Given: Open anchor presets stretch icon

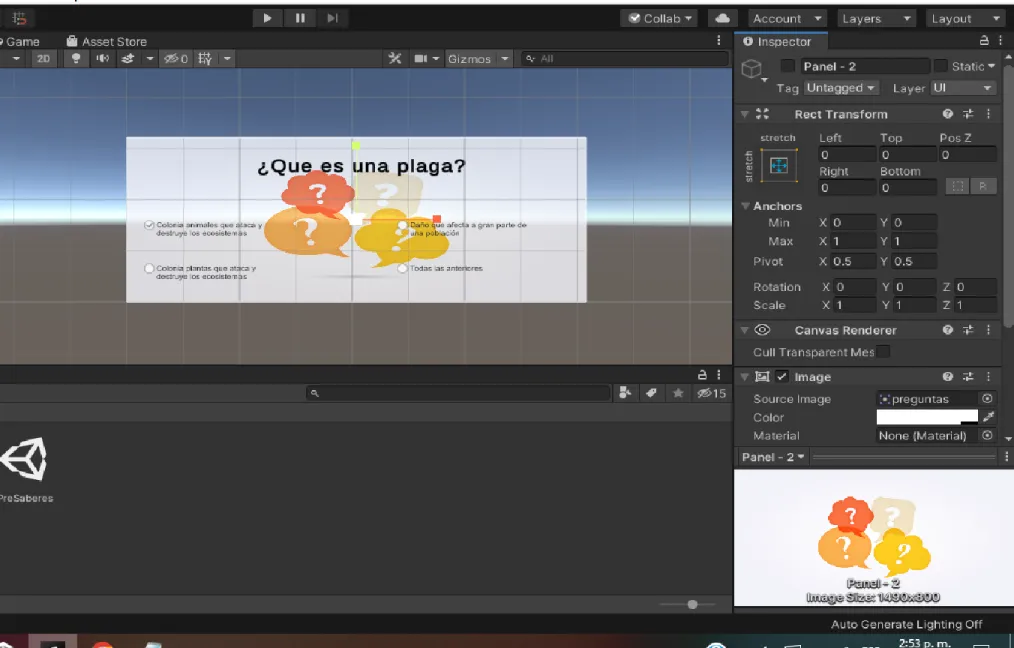Looking at the screenshot, I should (779, 166).
